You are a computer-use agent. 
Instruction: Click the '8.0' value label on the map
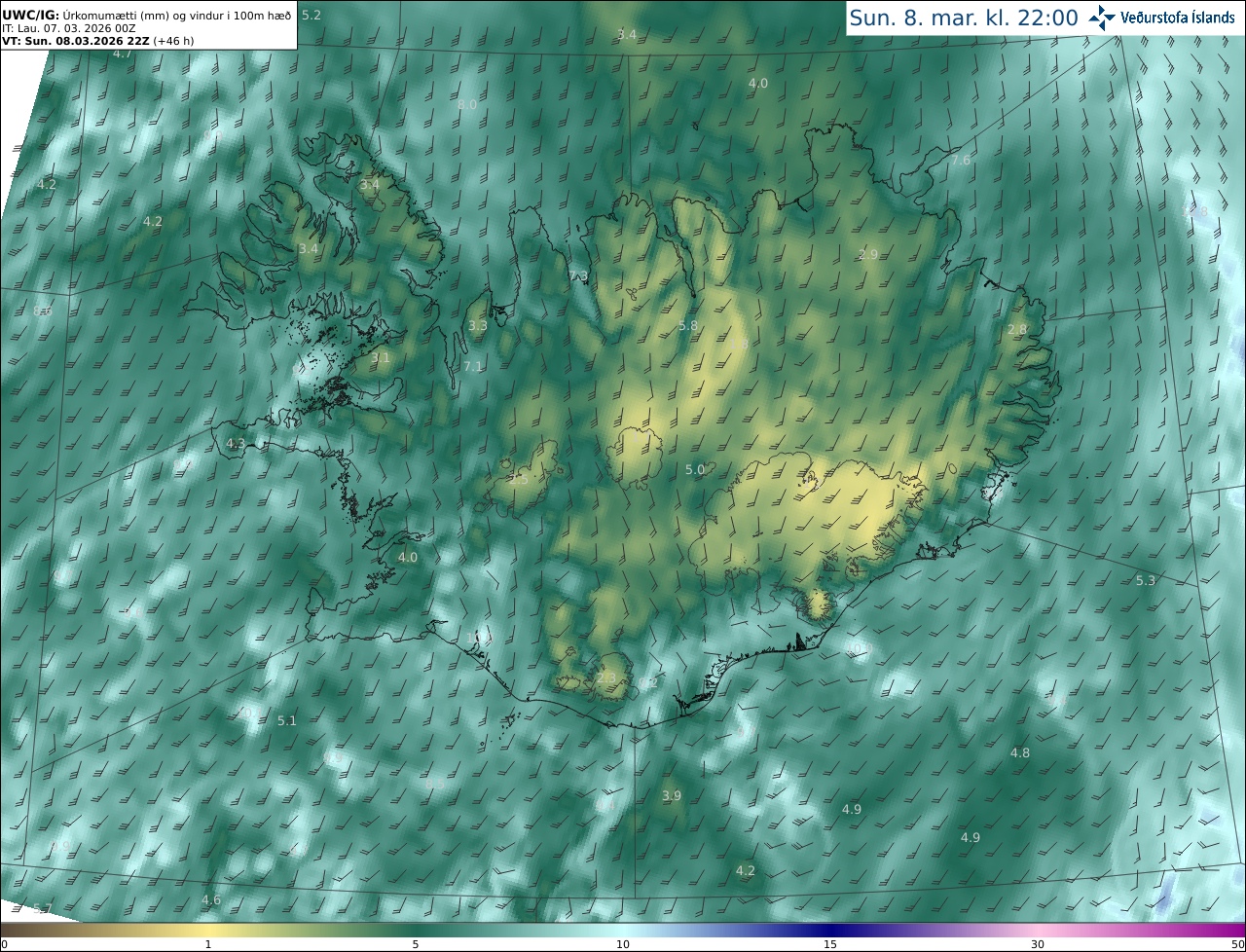pos(467,104)
